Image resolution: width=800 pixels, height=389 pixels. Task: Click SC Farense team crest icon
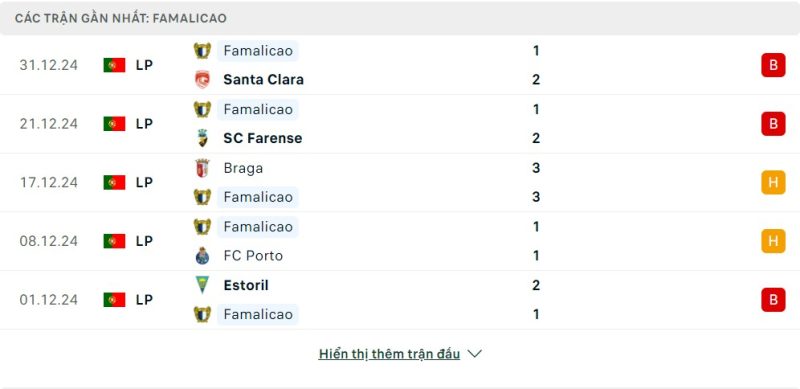[x=203, y=138]
